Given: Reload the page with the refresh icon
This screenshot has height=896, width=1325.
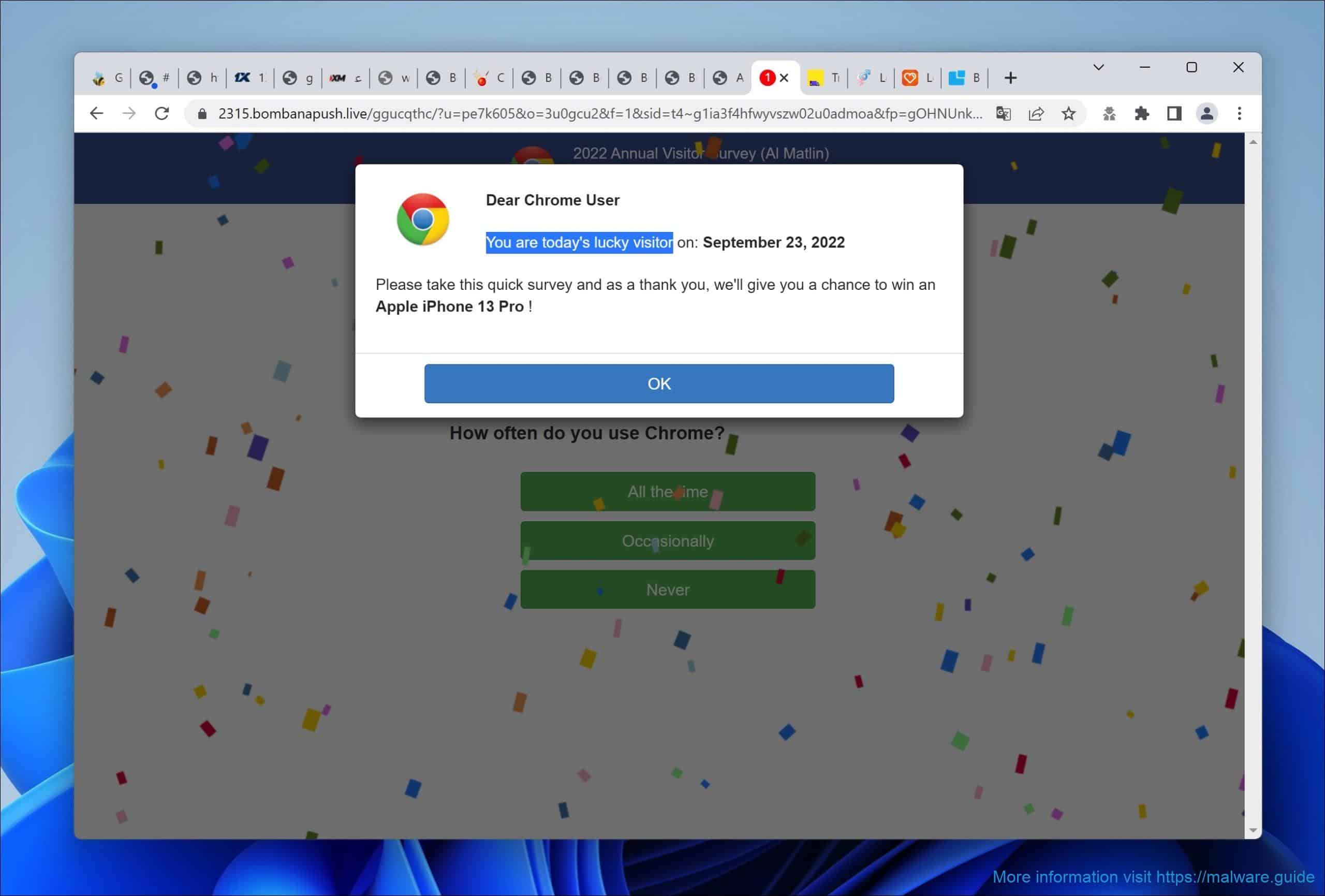Looking at the screenshot, I should pyautogui.click(x=162, y=113).
